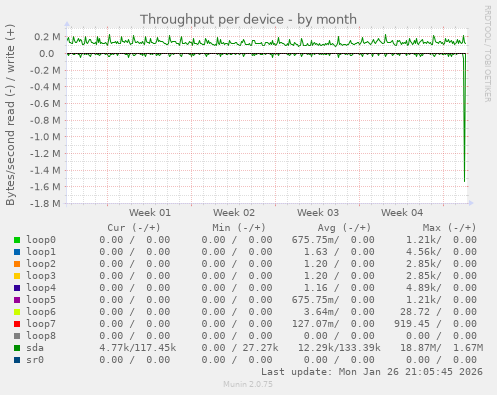The width and height of the screenshot is (497, 395).
Task: Click the '-1.8 M' y-axis label
Action: tap(45, 203)
